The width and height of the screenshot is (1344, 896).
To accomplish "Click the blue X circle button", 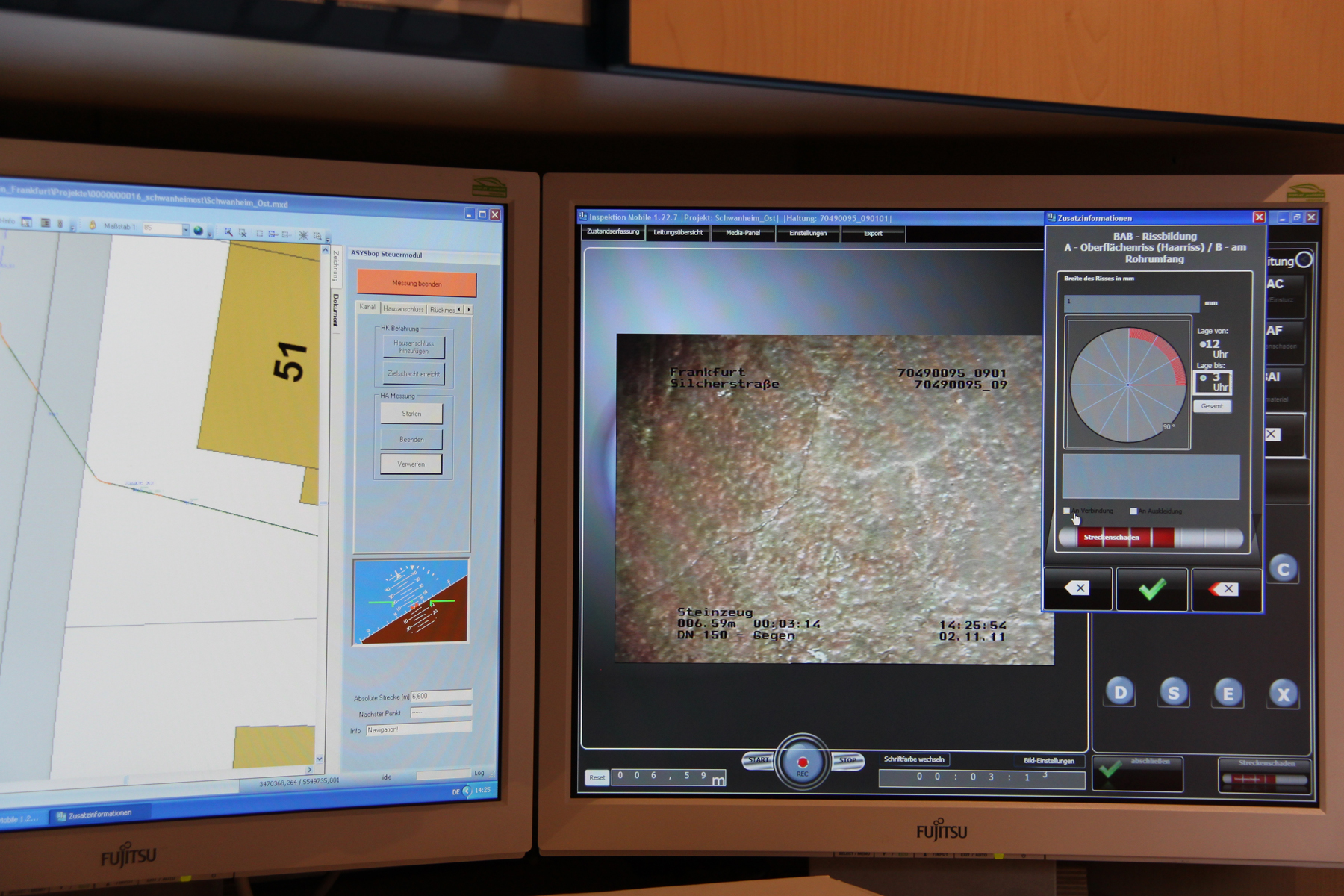I will pos(1284,695).
